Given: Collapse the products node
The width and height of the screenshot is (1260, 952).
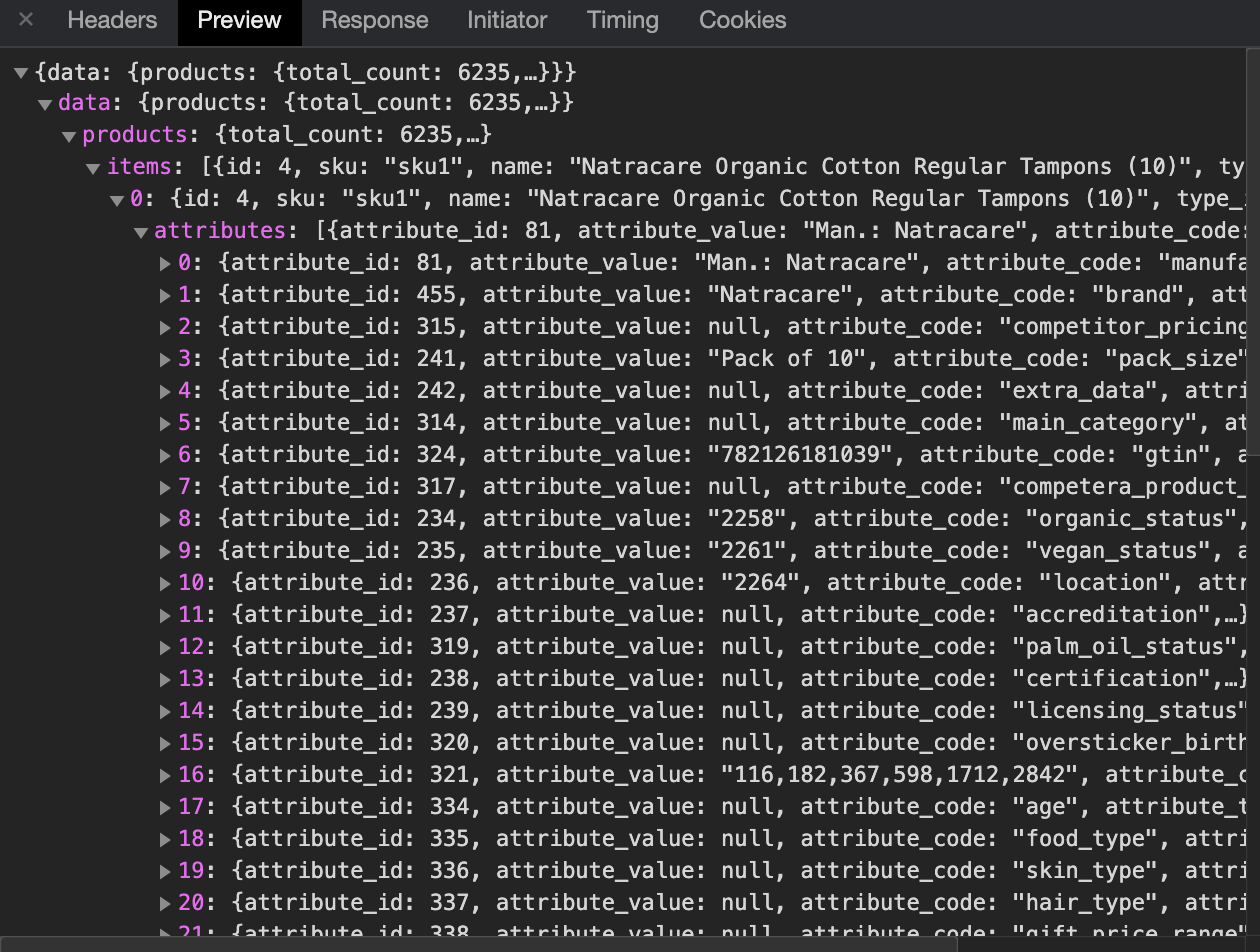Looking at the screenshot, I should tap(69, 136).
